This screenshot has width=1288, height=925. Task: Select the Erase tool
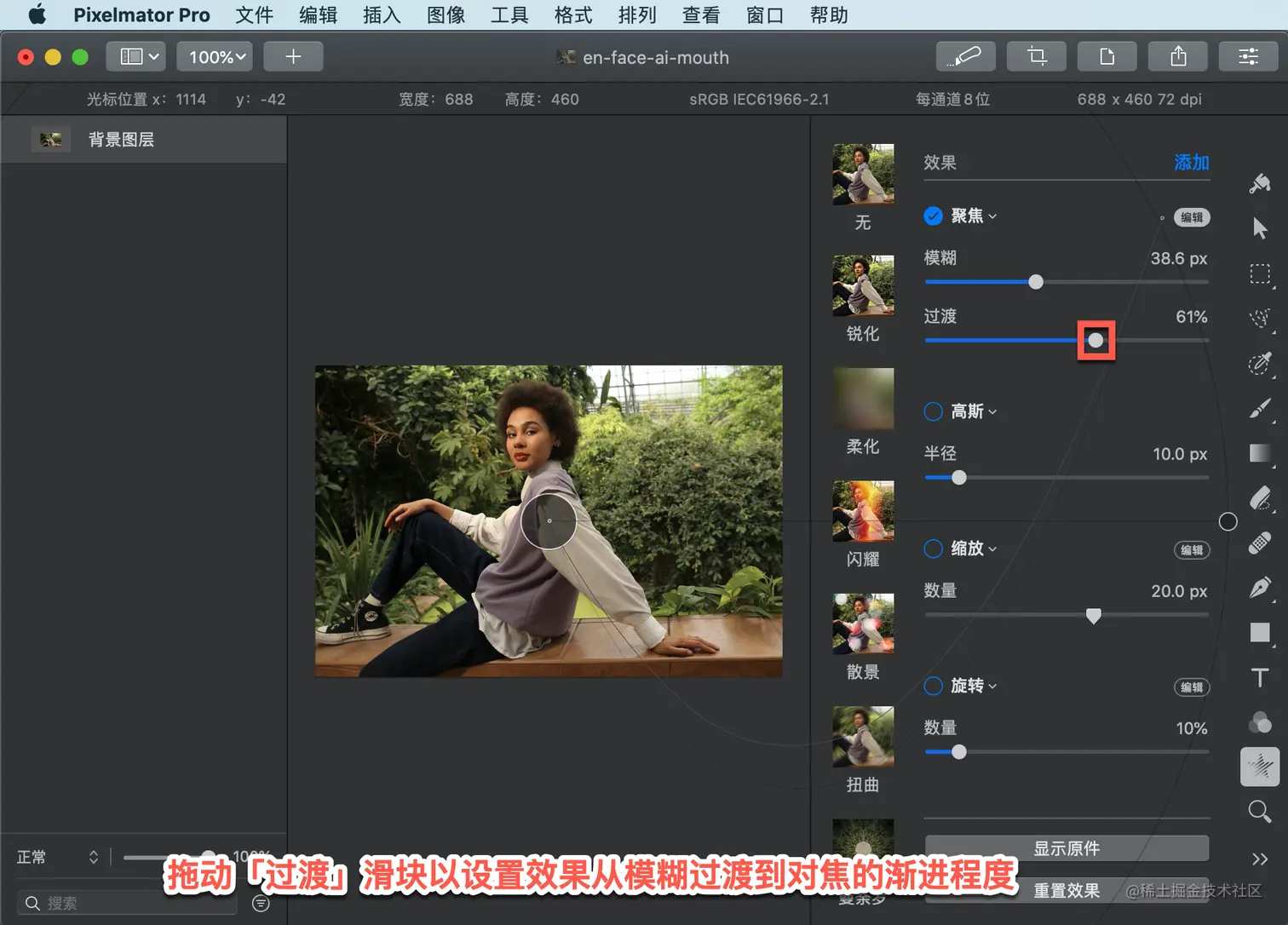point(1260,498)
